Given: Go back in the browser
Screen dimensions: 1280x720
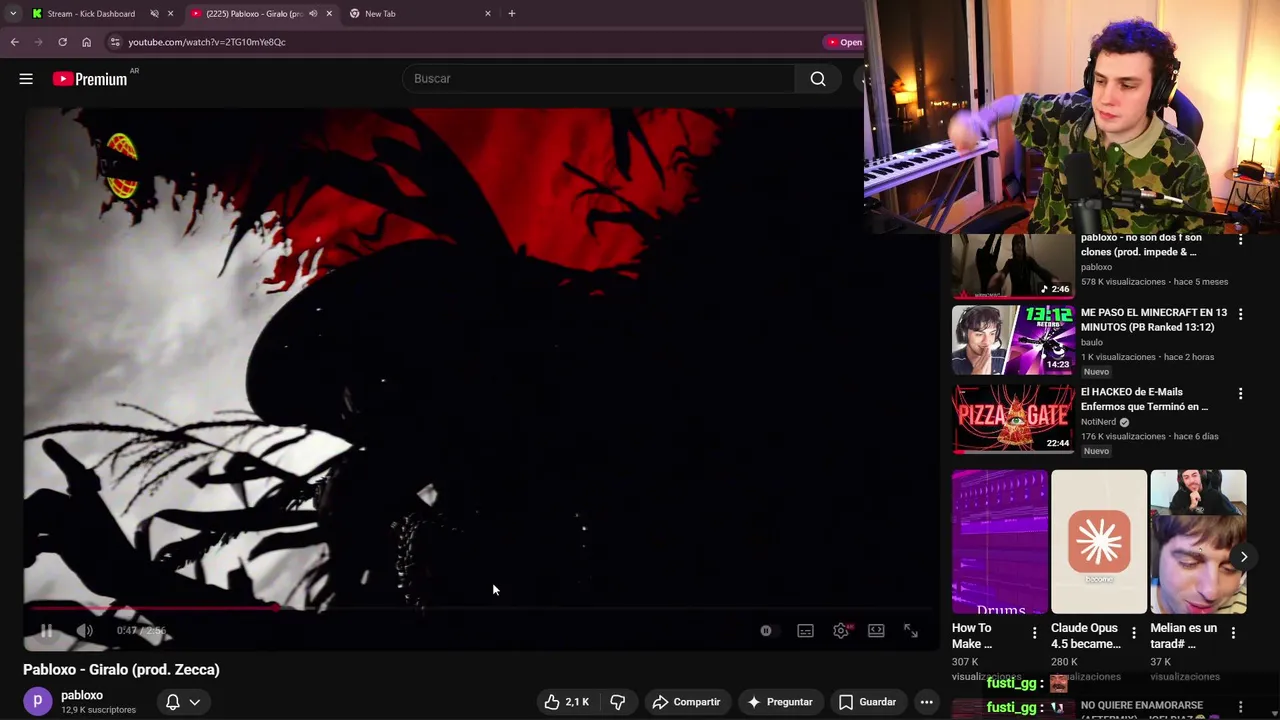Looking at the screenshot, I should coord(15,42).
